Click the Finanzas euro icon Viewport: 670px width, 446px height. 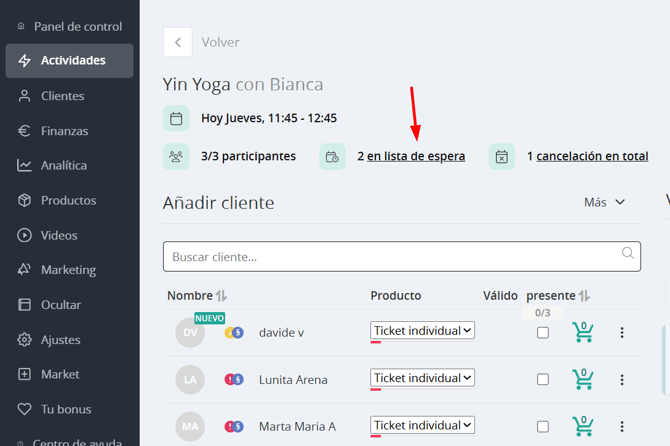pos(24,131)
